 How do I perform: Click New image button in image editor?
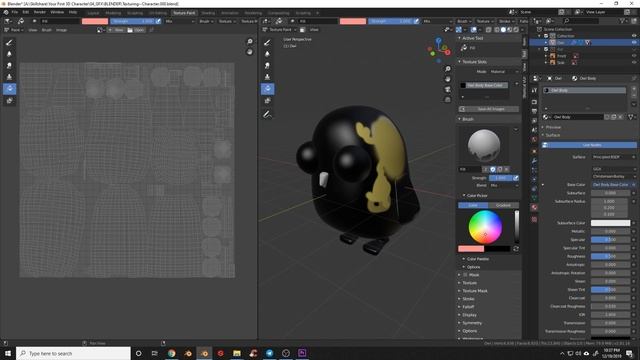click(x=116, y=30)
